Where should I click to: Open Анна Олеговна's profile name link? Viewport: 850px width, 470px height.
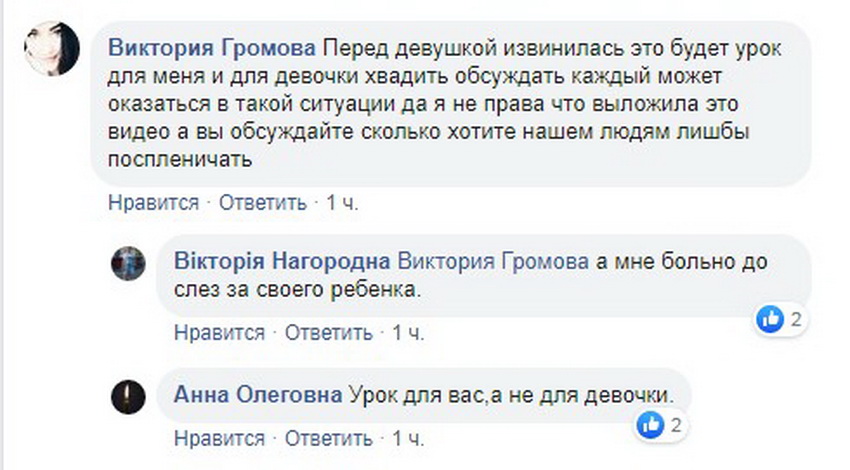coord(257,394)
